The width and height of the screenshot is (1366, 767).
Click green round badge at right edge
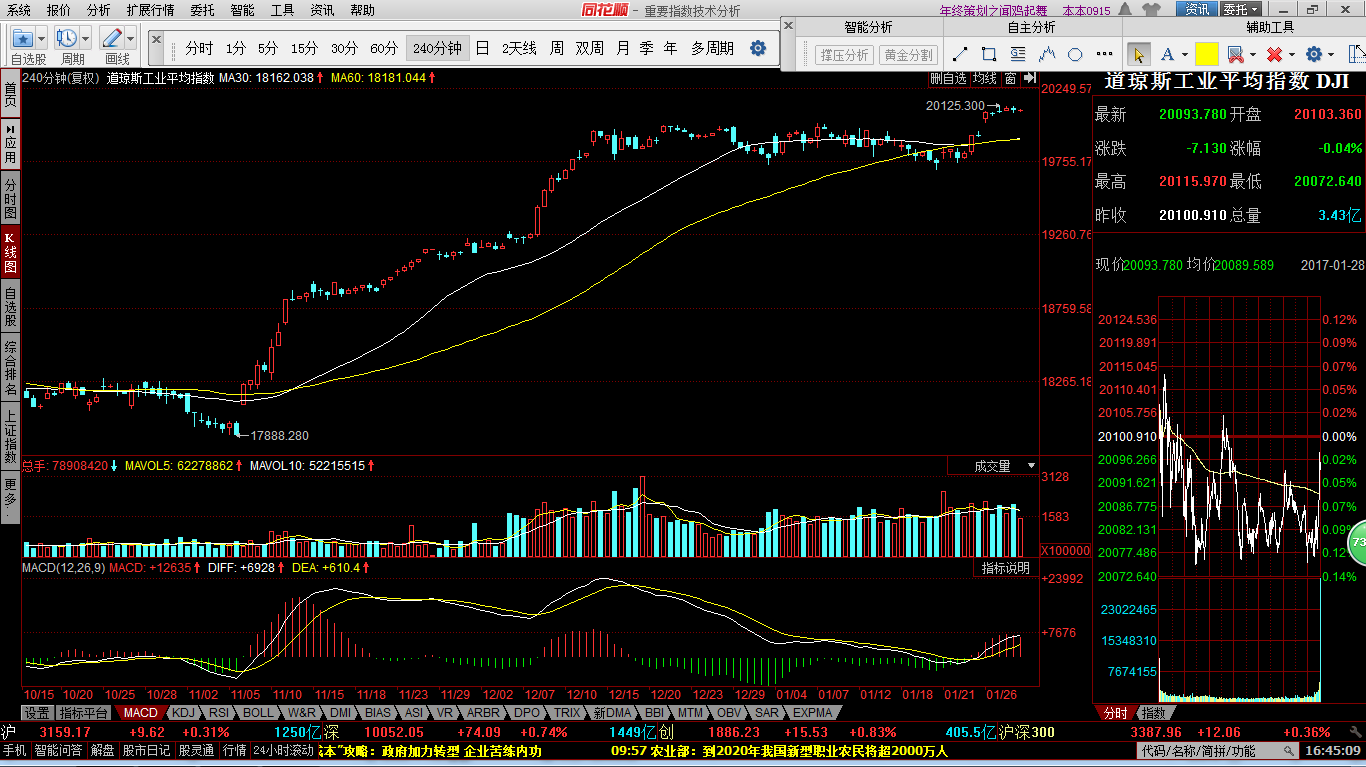click(1358, 543)
